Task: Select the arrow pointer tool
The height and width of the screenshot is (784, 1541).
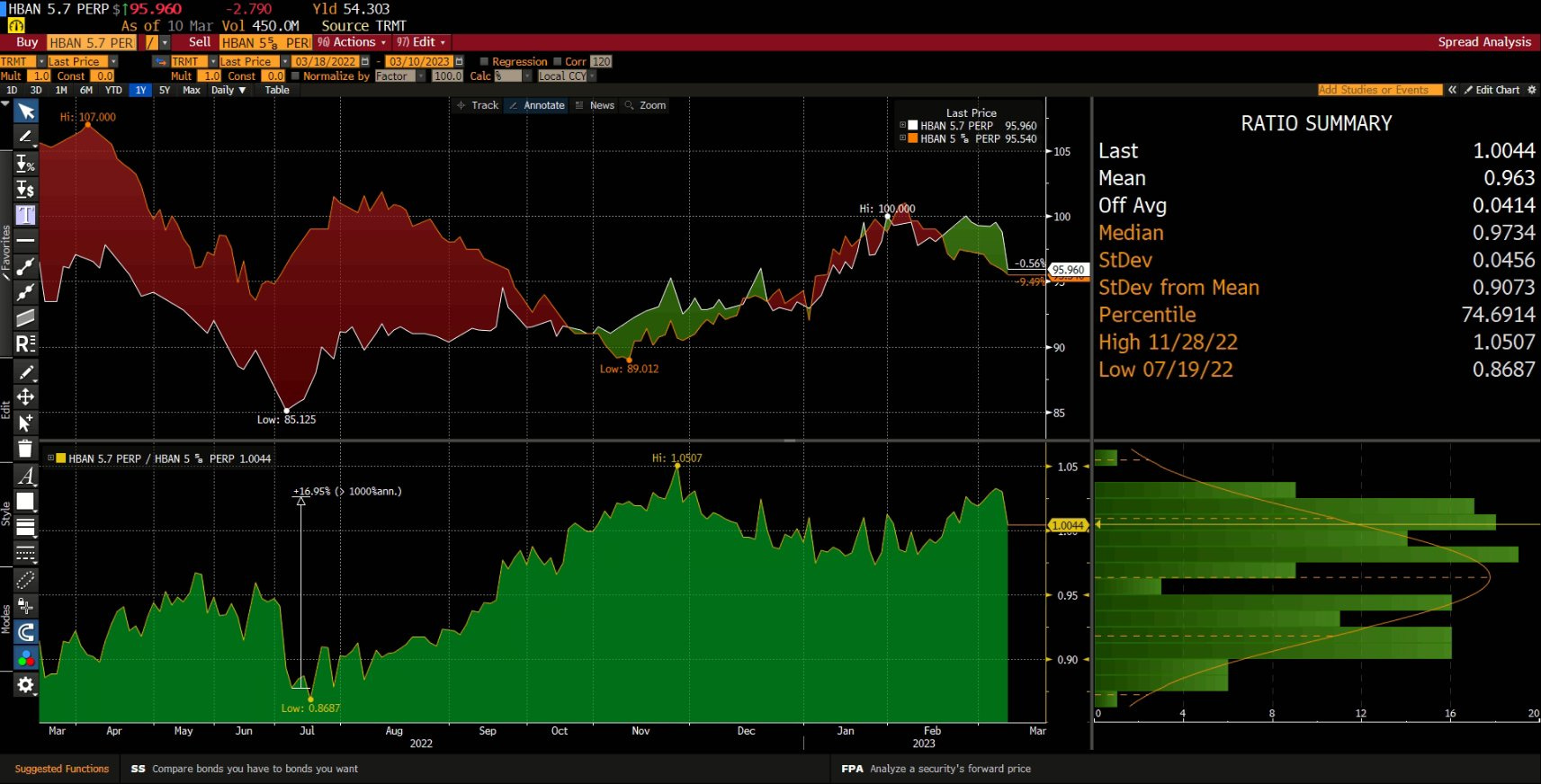Action: click(25, 111)
